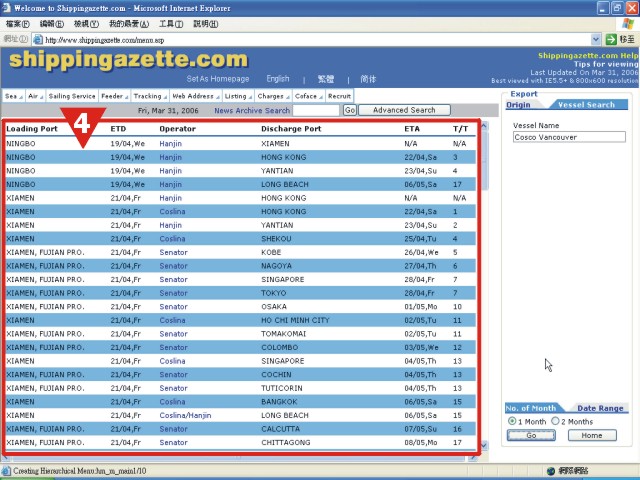Open the 檔案(F) File menu

18,24
